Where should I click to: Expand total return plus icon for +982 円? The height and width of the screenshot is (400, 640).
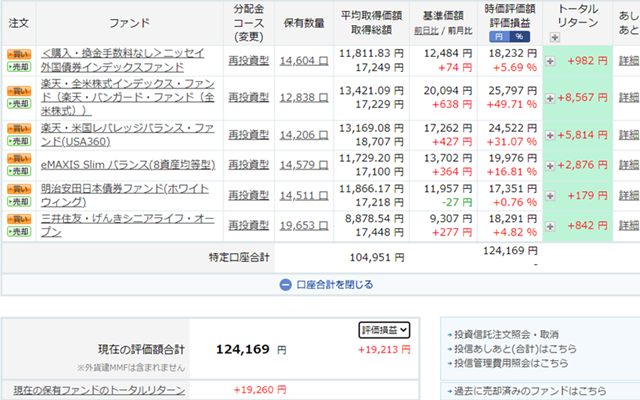[549, 61]
